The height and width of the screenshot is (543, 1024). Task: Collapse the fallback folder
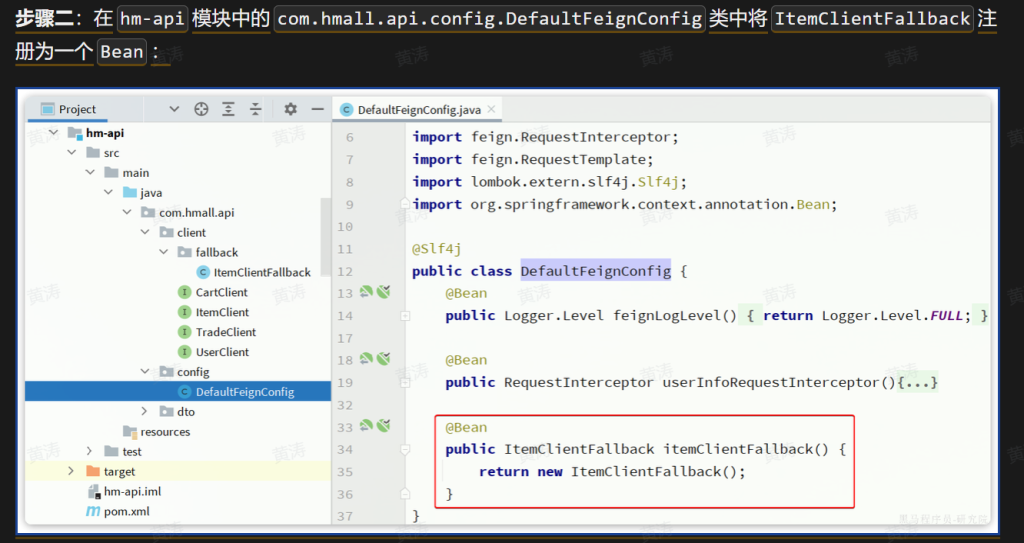(x=164, y=252)
